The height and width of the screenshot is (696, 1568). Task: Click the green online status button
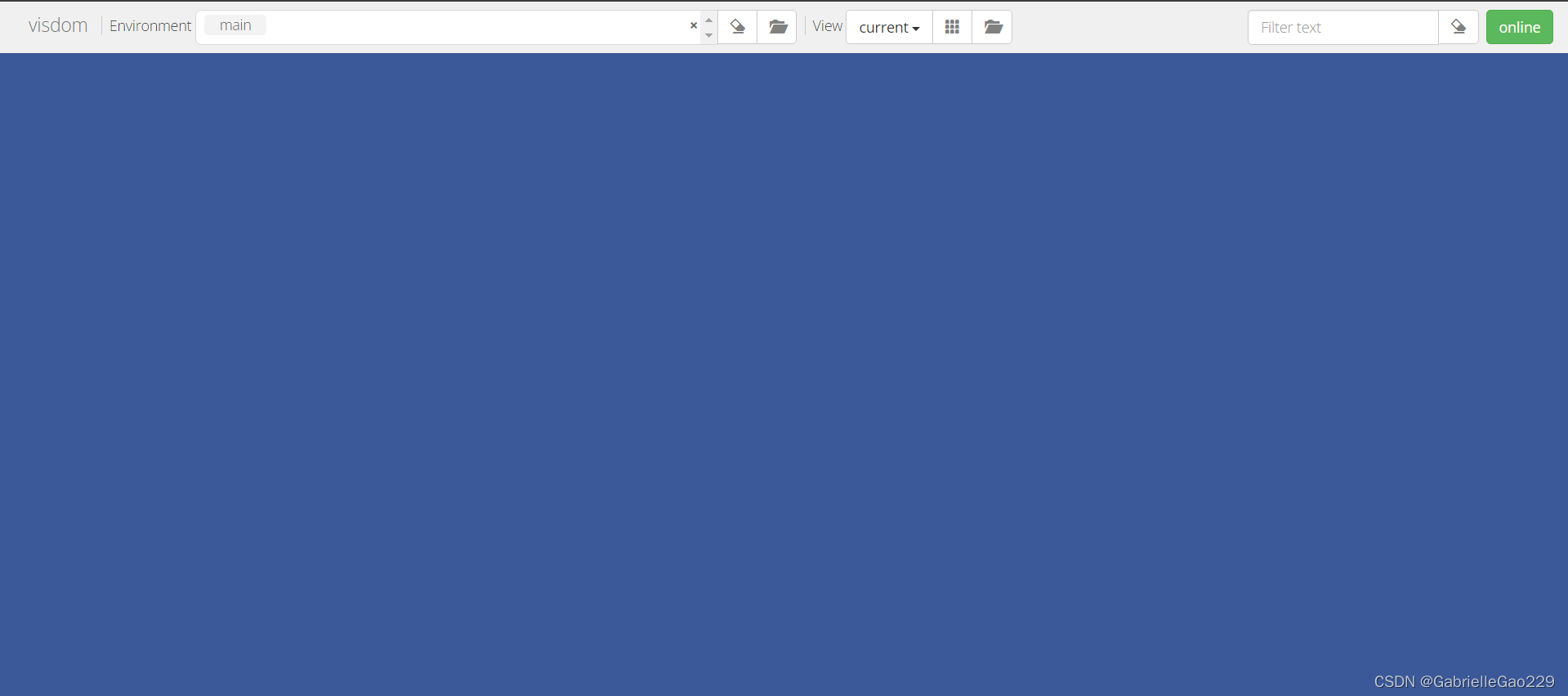coord(1519,27)
